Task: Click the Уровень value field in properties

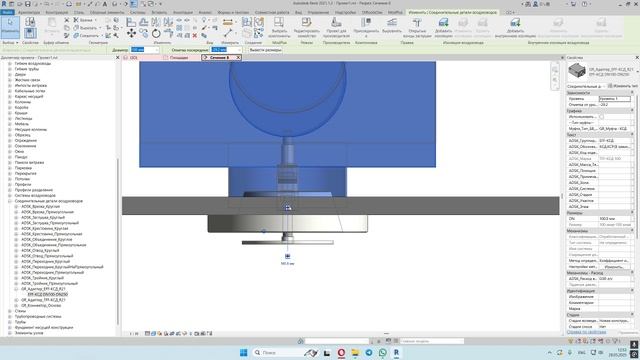Action: (614, 99)
